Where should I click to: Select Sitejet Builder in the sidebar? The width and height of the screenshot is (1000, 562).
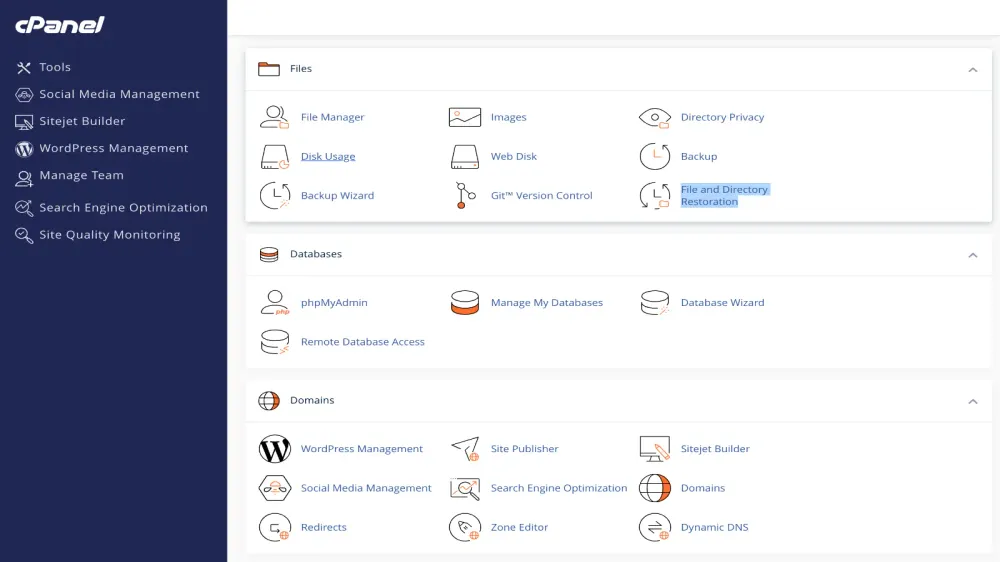82,121
